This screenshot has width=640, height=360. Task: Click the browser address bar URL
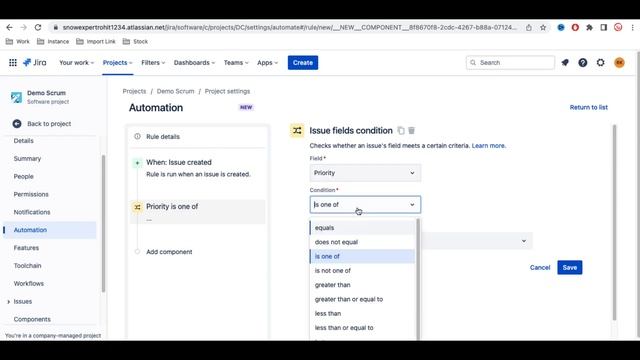[289, 27]
